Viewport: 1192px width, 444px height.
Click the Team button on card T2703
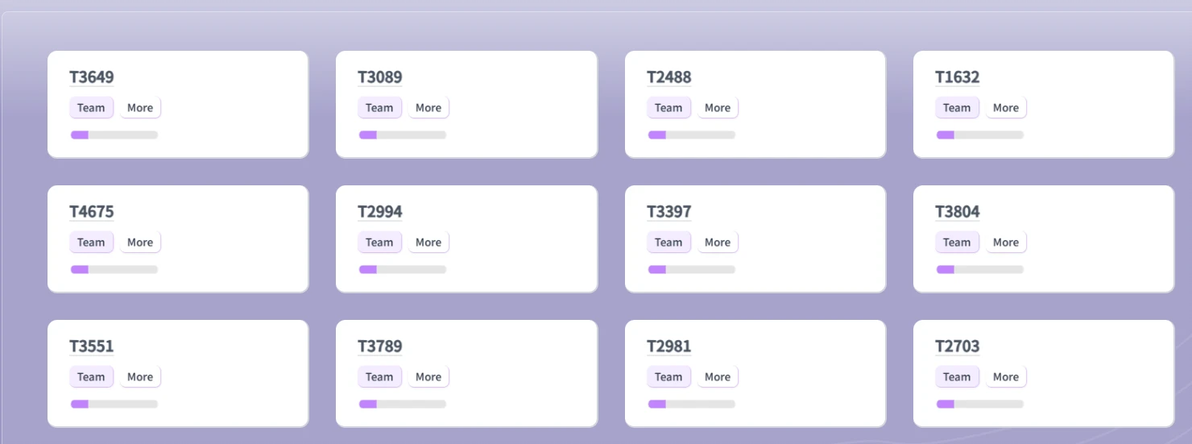[x=957, y=377]
